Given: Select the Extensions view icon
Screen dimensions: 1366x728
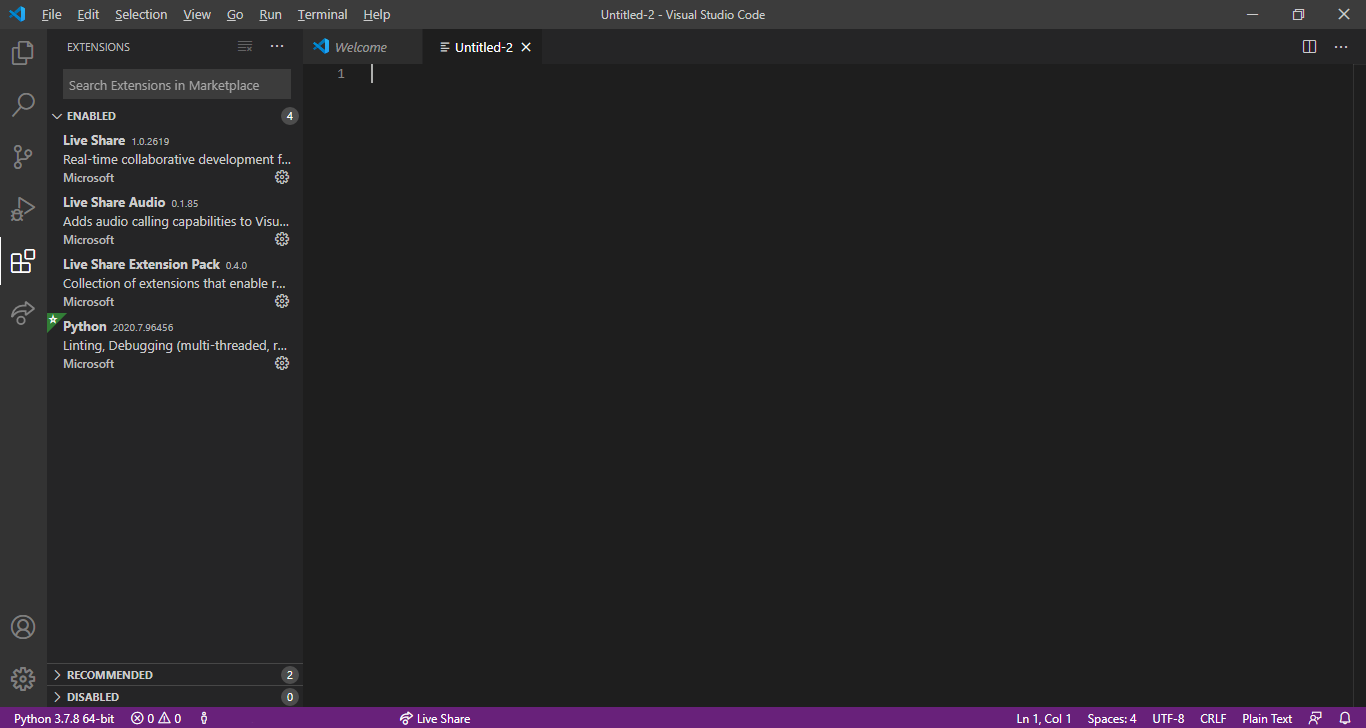Looking at the screenshot, I should pyautogui.click(x=23, y=261).
